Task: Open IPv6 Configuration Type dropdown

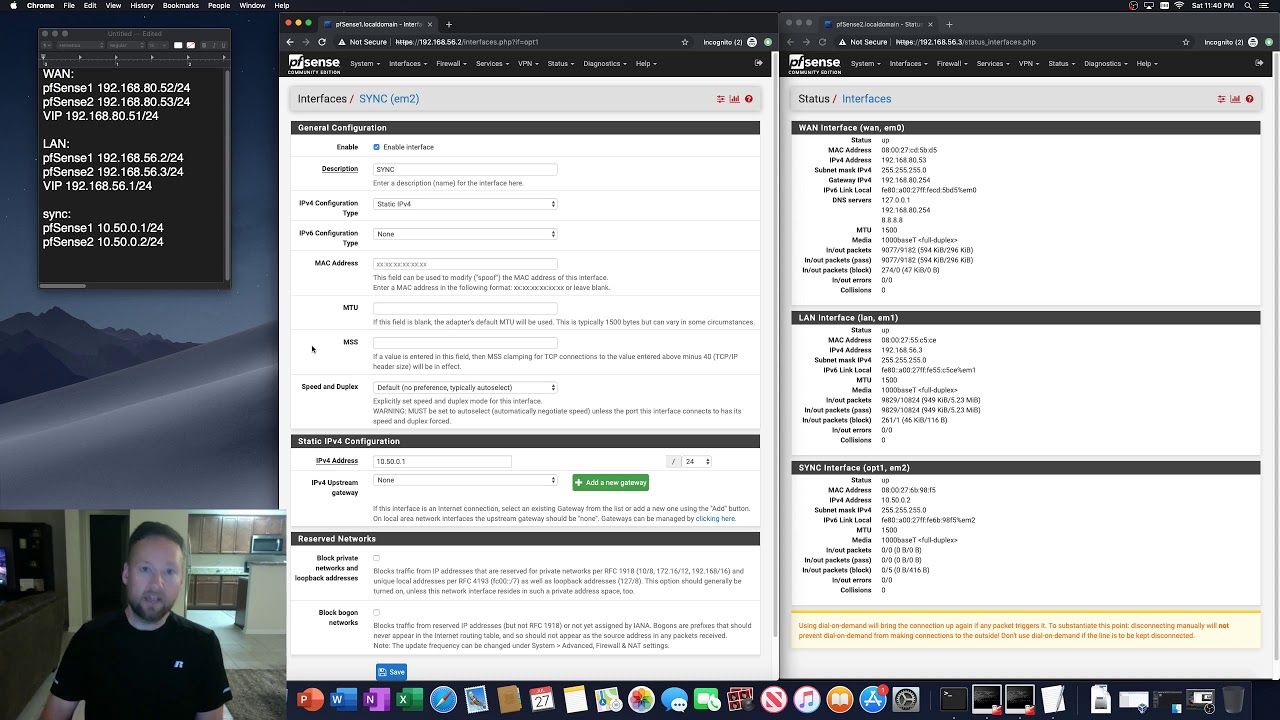Action: click(465, 234)
